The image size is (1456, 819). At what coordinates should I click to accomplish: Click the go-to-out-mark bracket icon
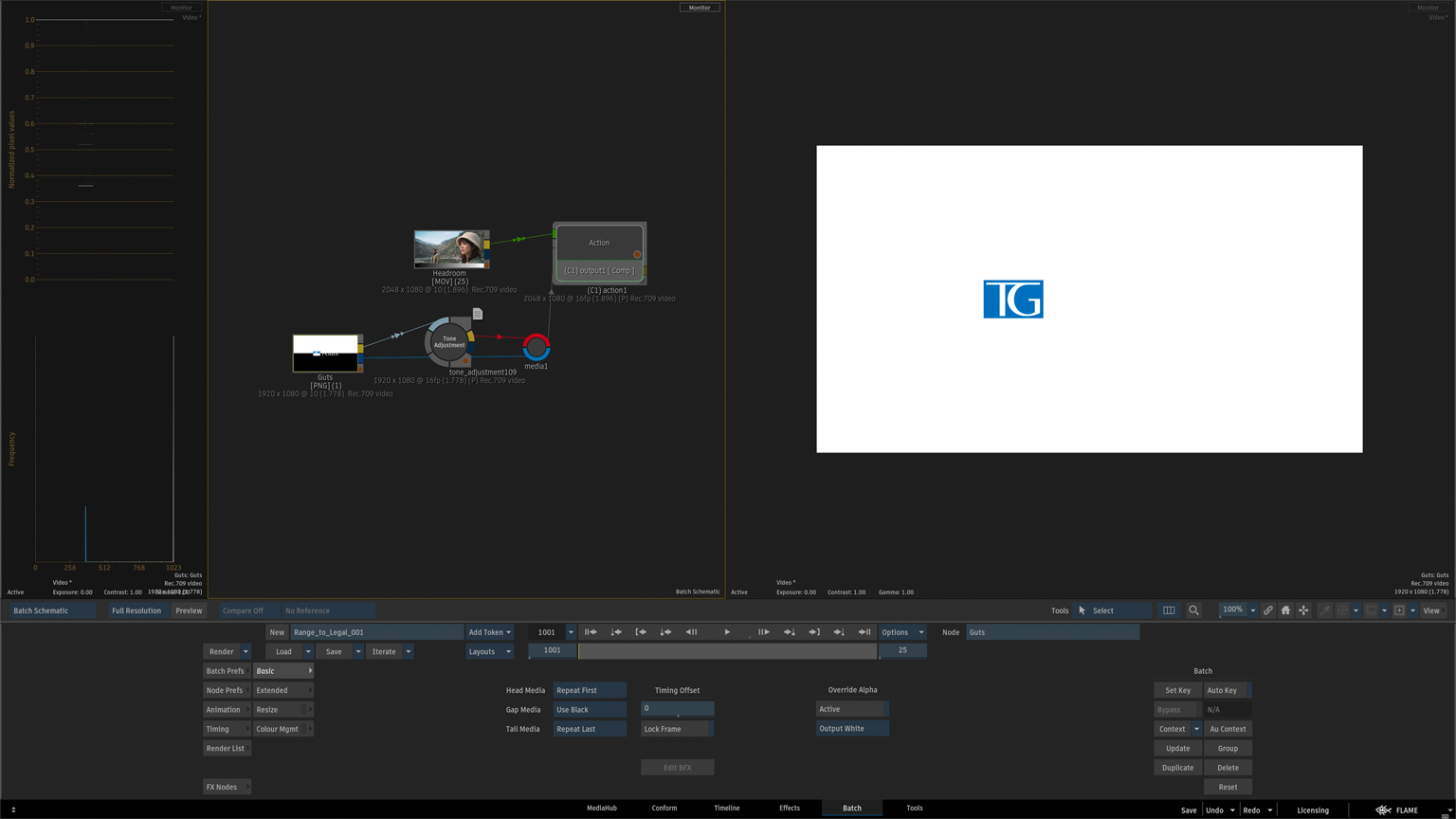(x=814, y=632)
